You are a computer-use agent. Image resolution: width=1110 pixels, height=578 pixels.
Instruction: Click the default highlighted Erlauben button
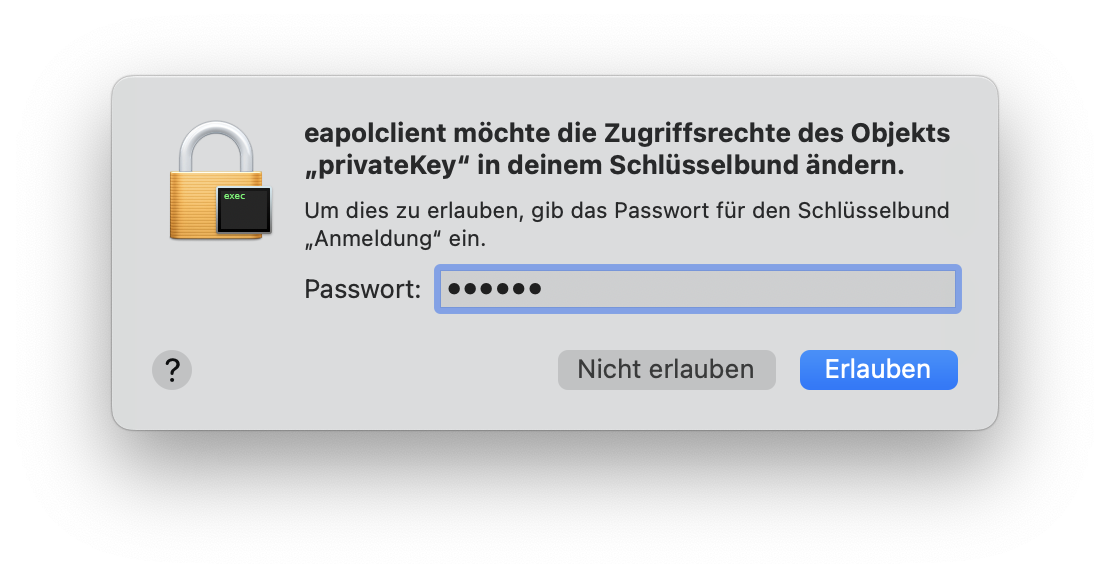(x=878, y=369)
